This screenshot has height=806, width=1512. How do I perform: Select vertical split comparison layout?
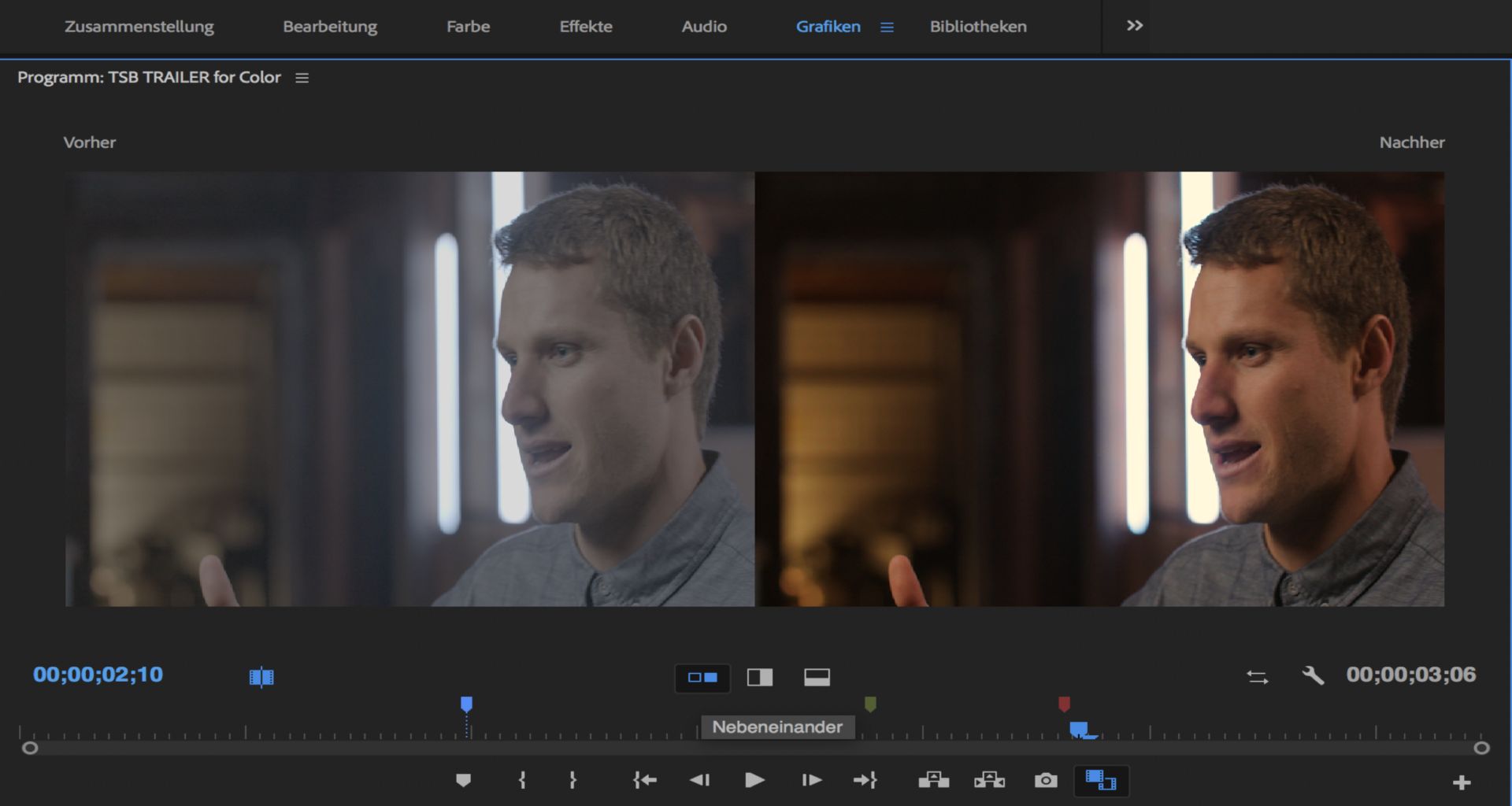click(x=760, y=677)
